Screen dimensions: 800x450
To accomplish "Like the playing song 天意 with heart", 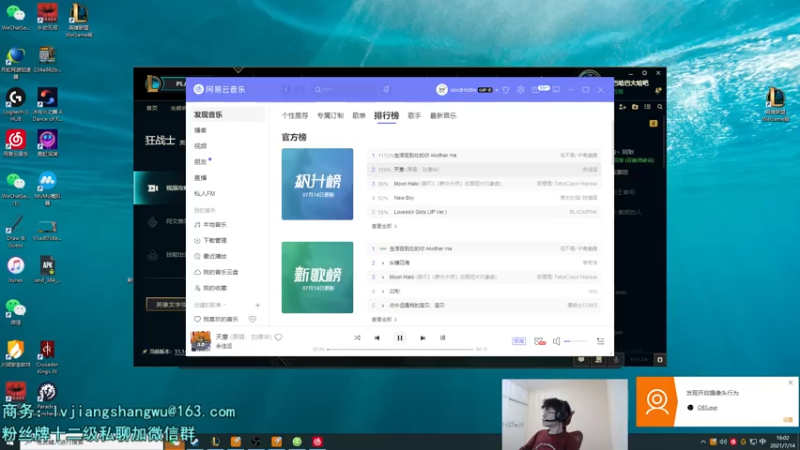I will [x=279, y=337].
